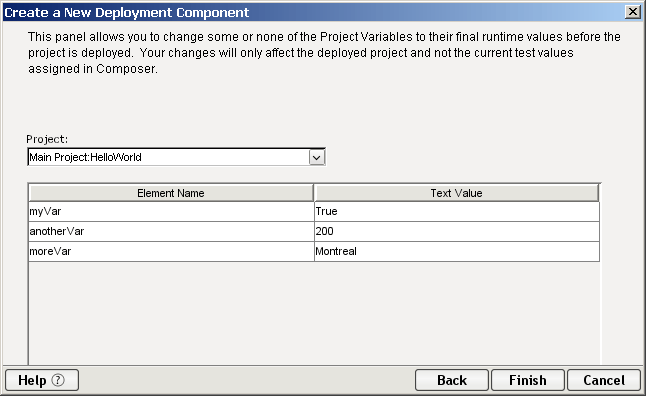Click the Back button
Screen dimensions: 646x396
point(452,380)
